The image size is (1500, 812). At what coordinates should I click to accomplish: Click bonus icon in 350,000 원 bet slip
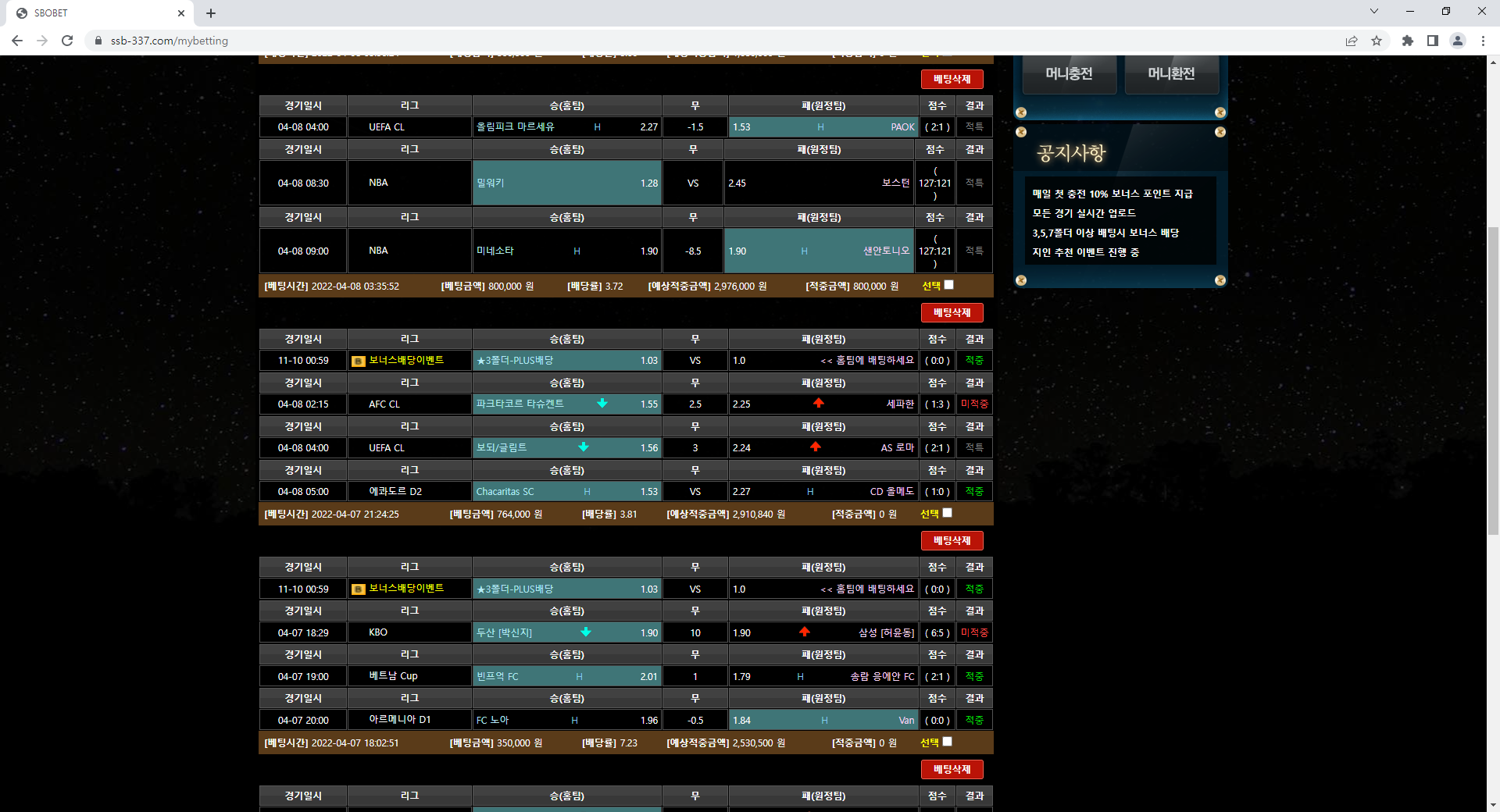click(359, 589)
